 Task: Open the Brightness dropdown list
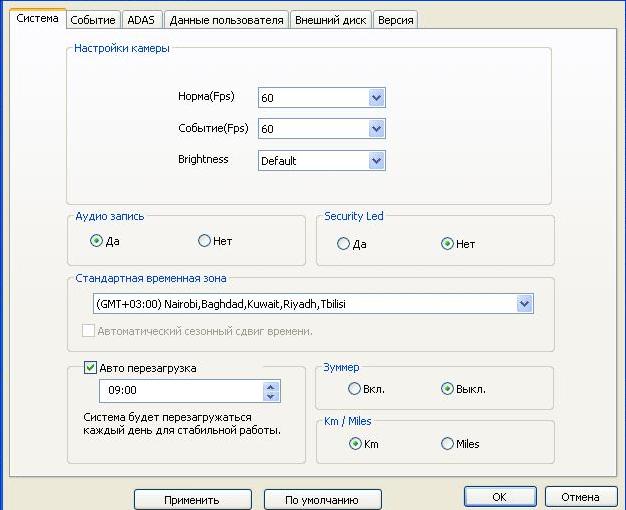(x=376, y=160)
